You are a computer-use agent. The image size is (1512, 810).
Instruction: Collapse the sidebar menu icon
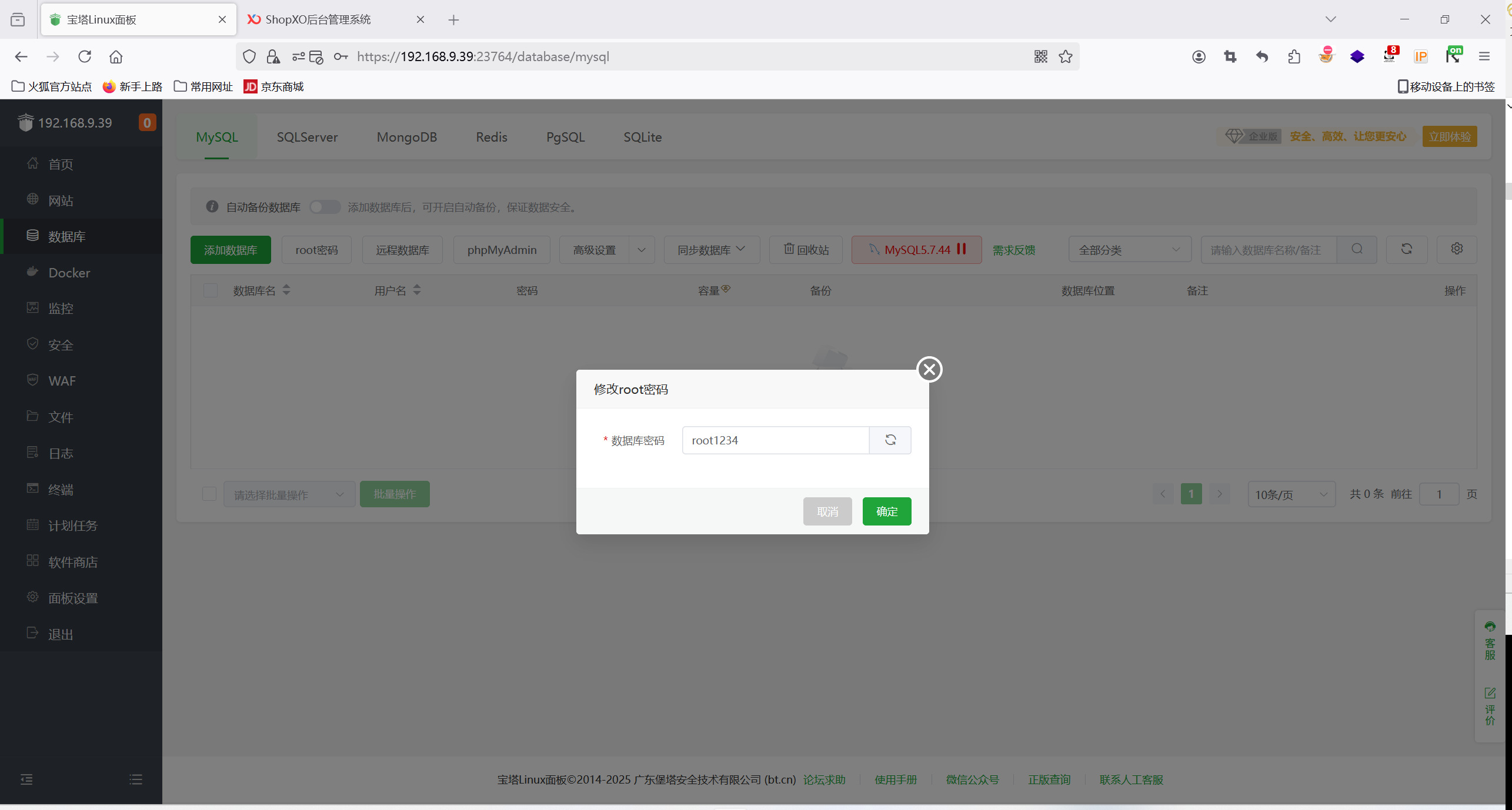click(x=26, y=779)
